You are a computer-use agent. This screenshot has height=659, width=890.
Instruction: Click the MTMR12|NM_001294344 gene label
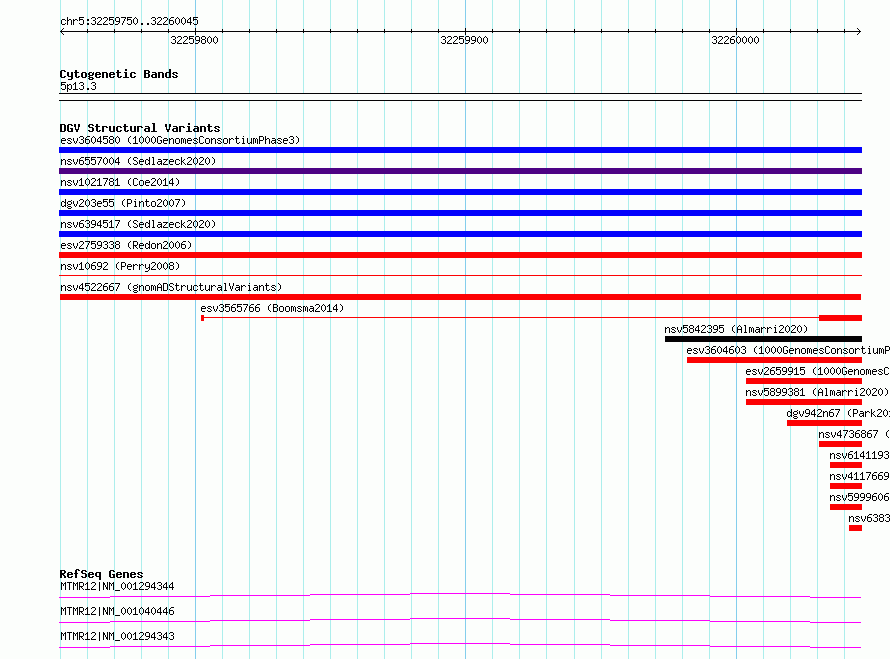click(x=117, y=586)
